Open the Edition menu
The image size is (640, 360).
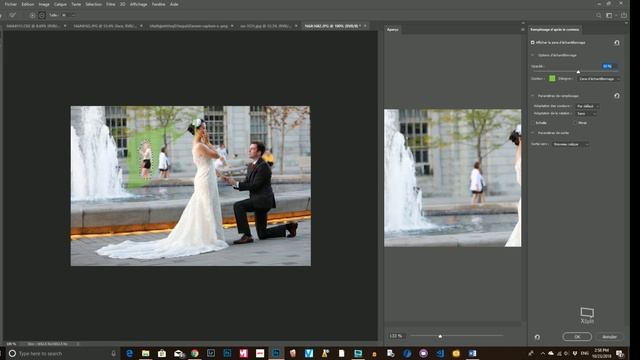(x=28, y=4)
